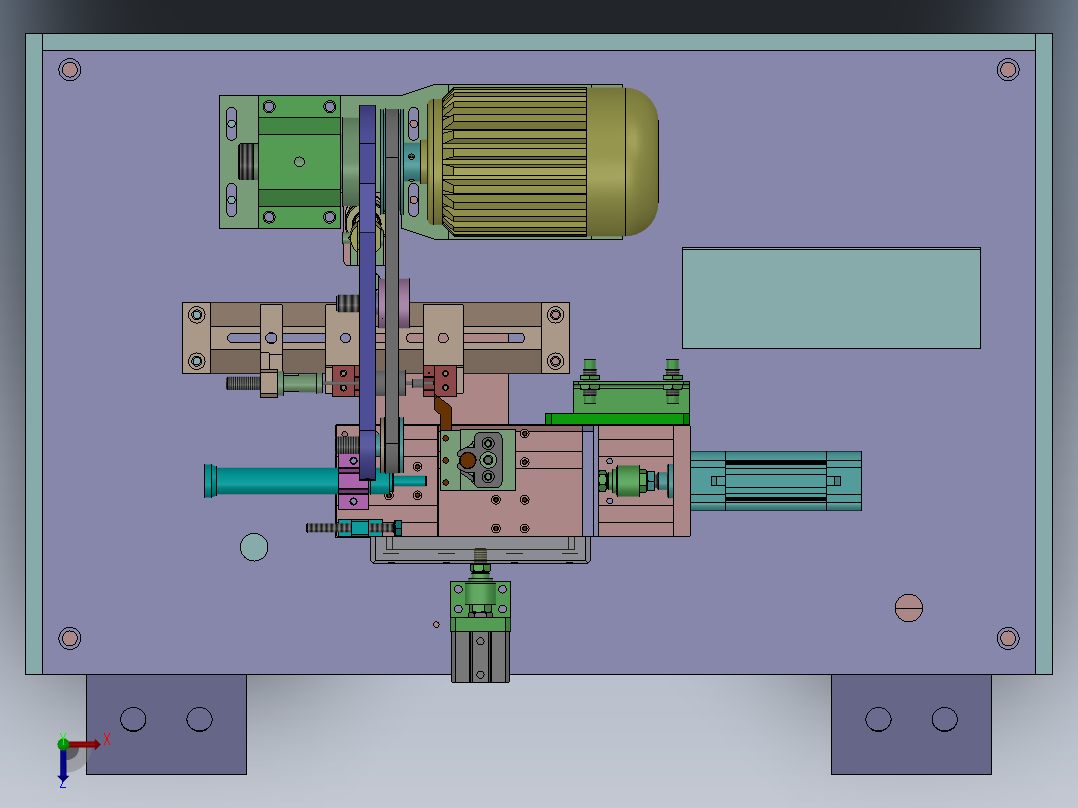Image resolution: width=1078 pixels, height=808 pixels.
Task: Select the gray tray below the pink block
Action: click(x=480, y=550)
